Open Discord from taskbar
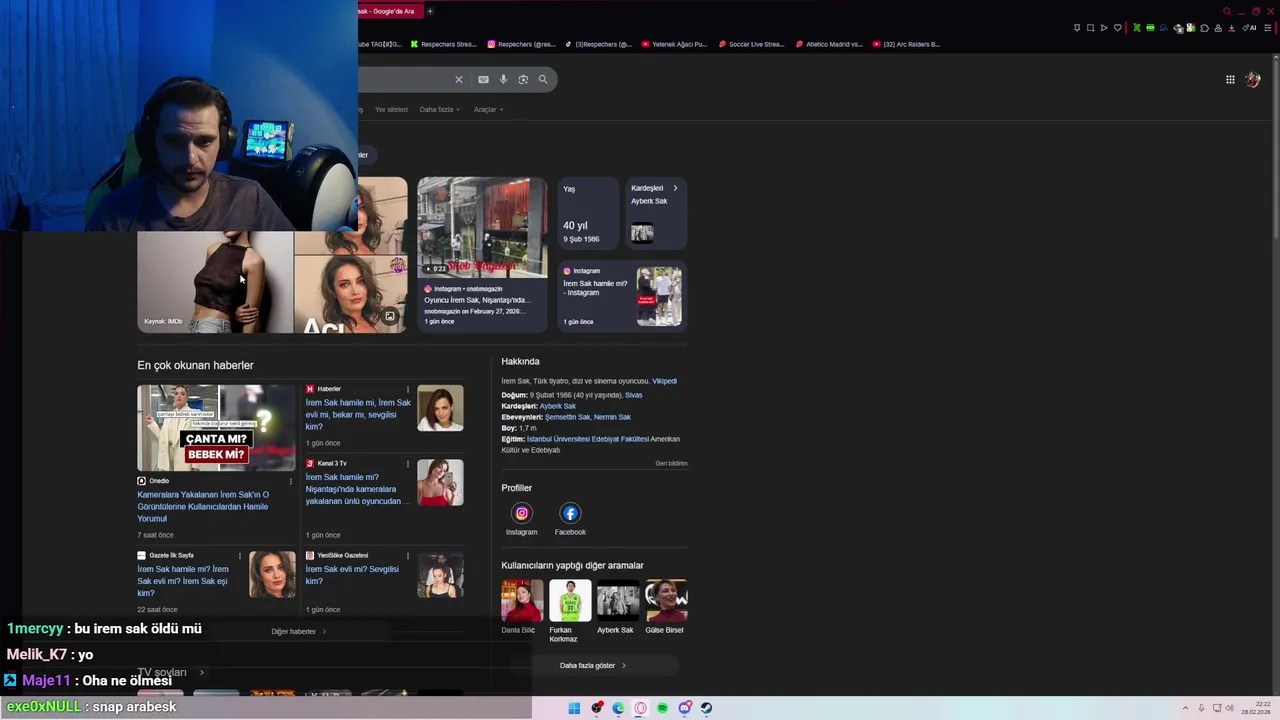 (x=684, y=708)
